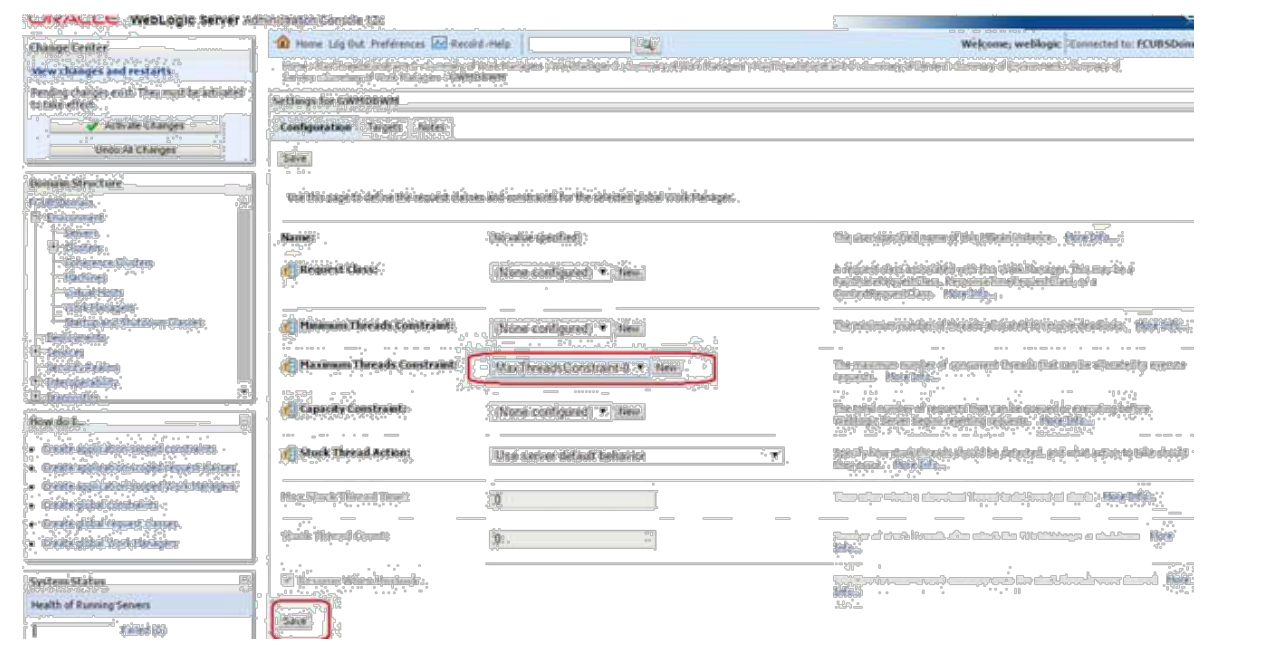Click the Stuck Thread Count field
The width and height of the screenshot is (1264, 646).
[x=573, y=540]
